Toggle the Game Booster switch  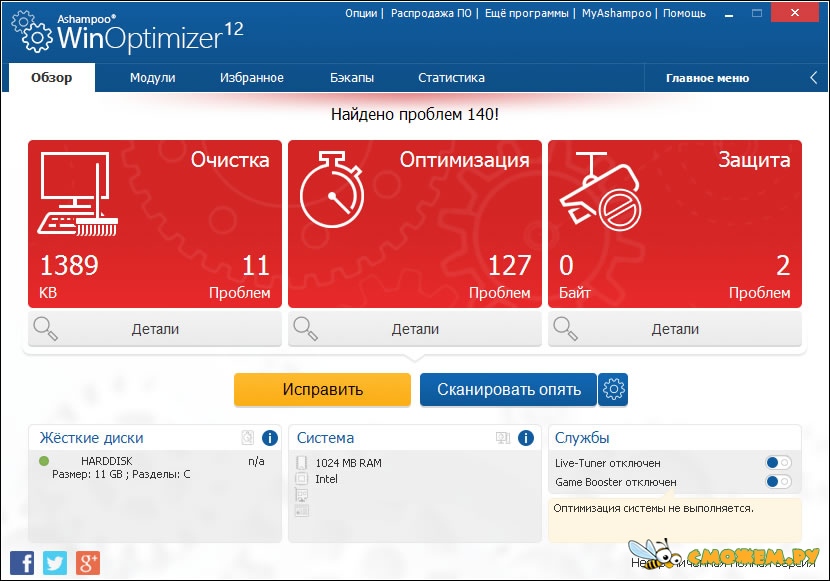(778, 482)
